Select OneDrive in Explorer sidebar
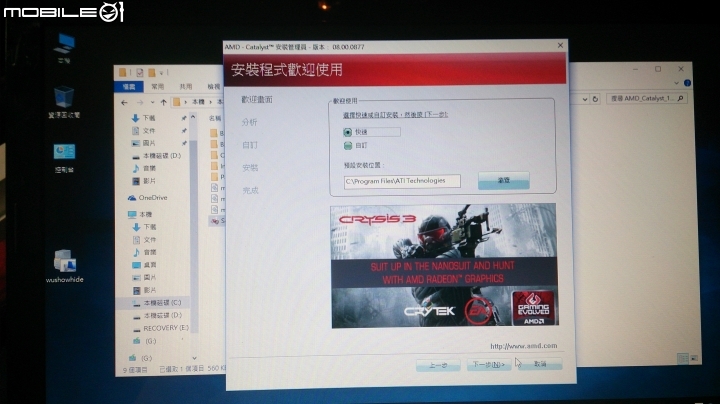The width and height of the screenshot is (720, 404). coord(147,198)
